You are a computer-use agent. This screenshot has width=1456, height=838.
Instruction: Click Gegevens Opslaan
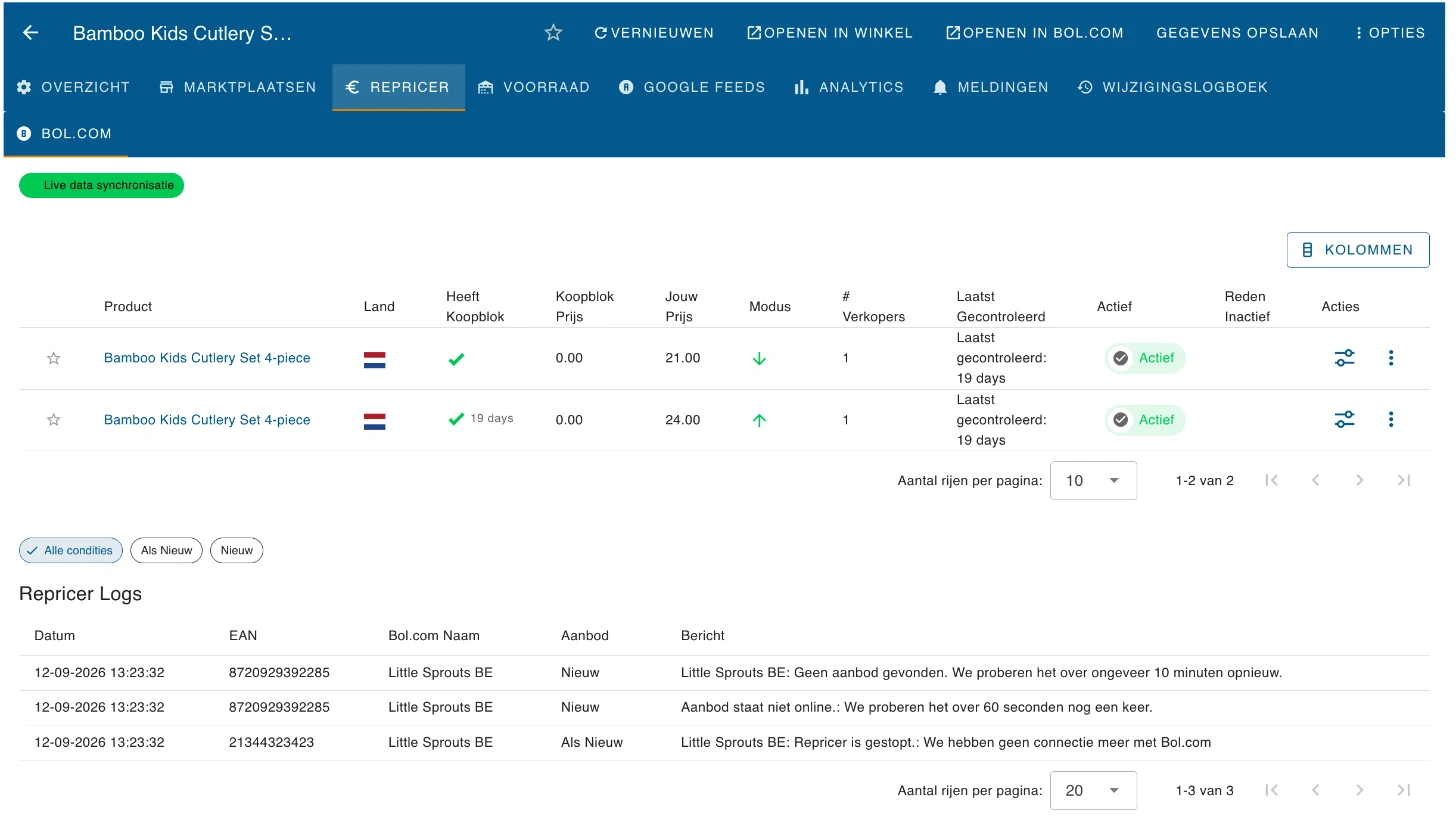pos(1237,33)
